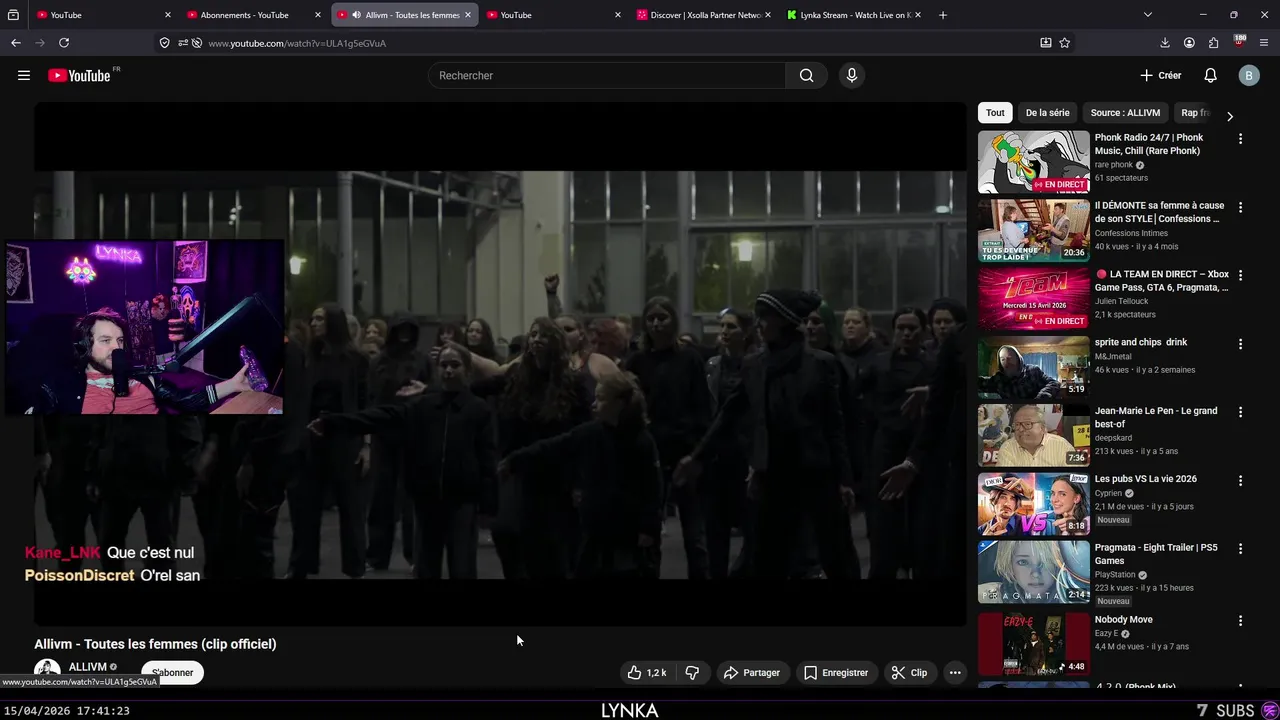
Task: Open options for sprite and chips drink video
Action: point(1240,343)
